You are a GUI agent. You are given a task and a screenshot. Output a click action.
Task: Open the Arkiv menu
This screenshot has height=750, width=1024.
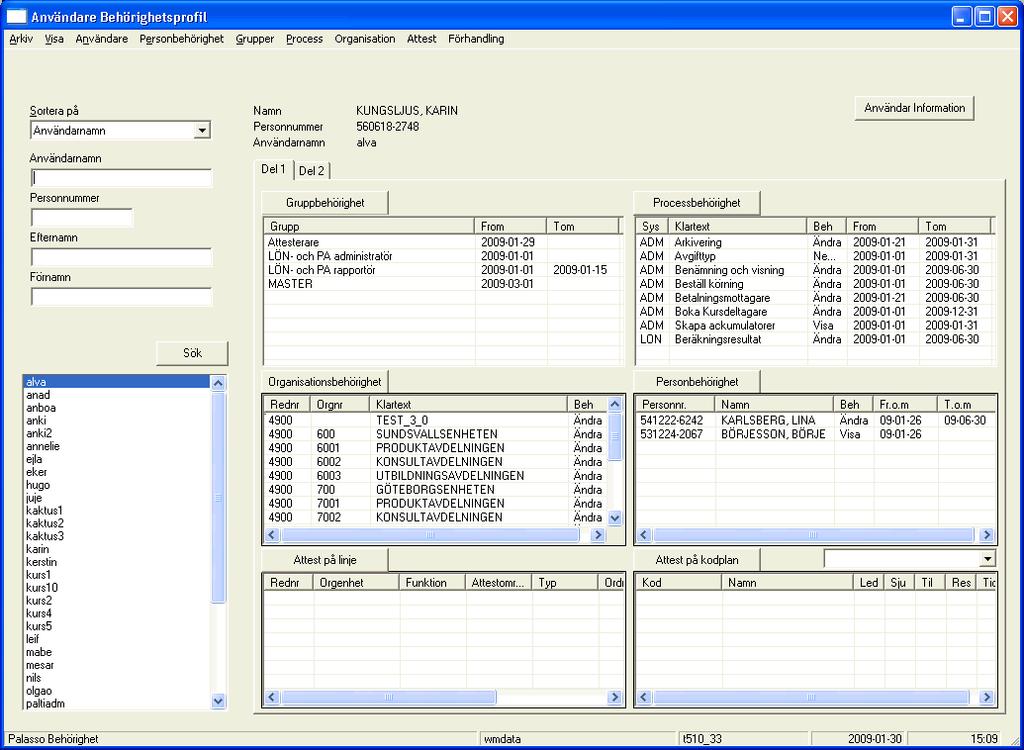tap(21, 39)
